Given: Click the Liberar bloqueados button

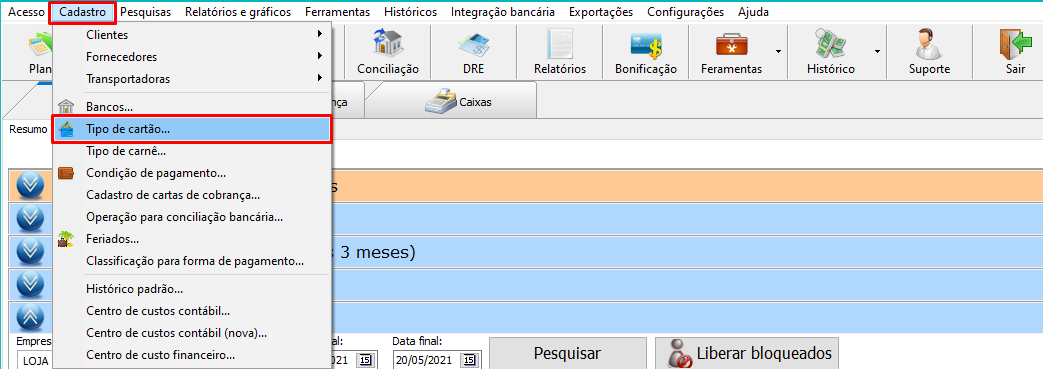Looking at the screenshot, I should 746,353.
